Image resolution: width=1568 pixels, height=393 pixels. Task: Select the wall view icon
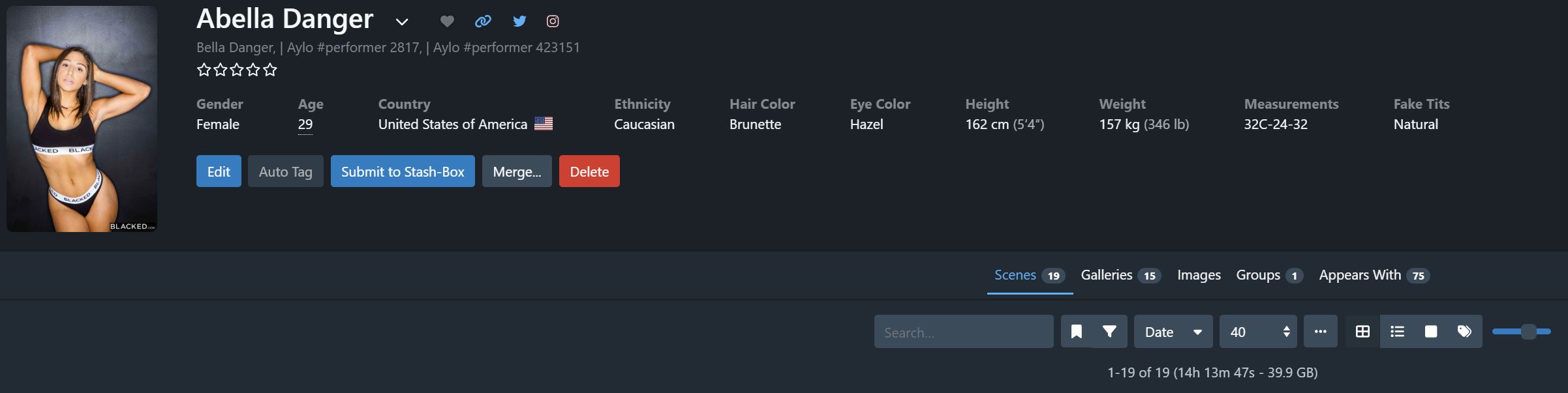tap(1430, 331)
